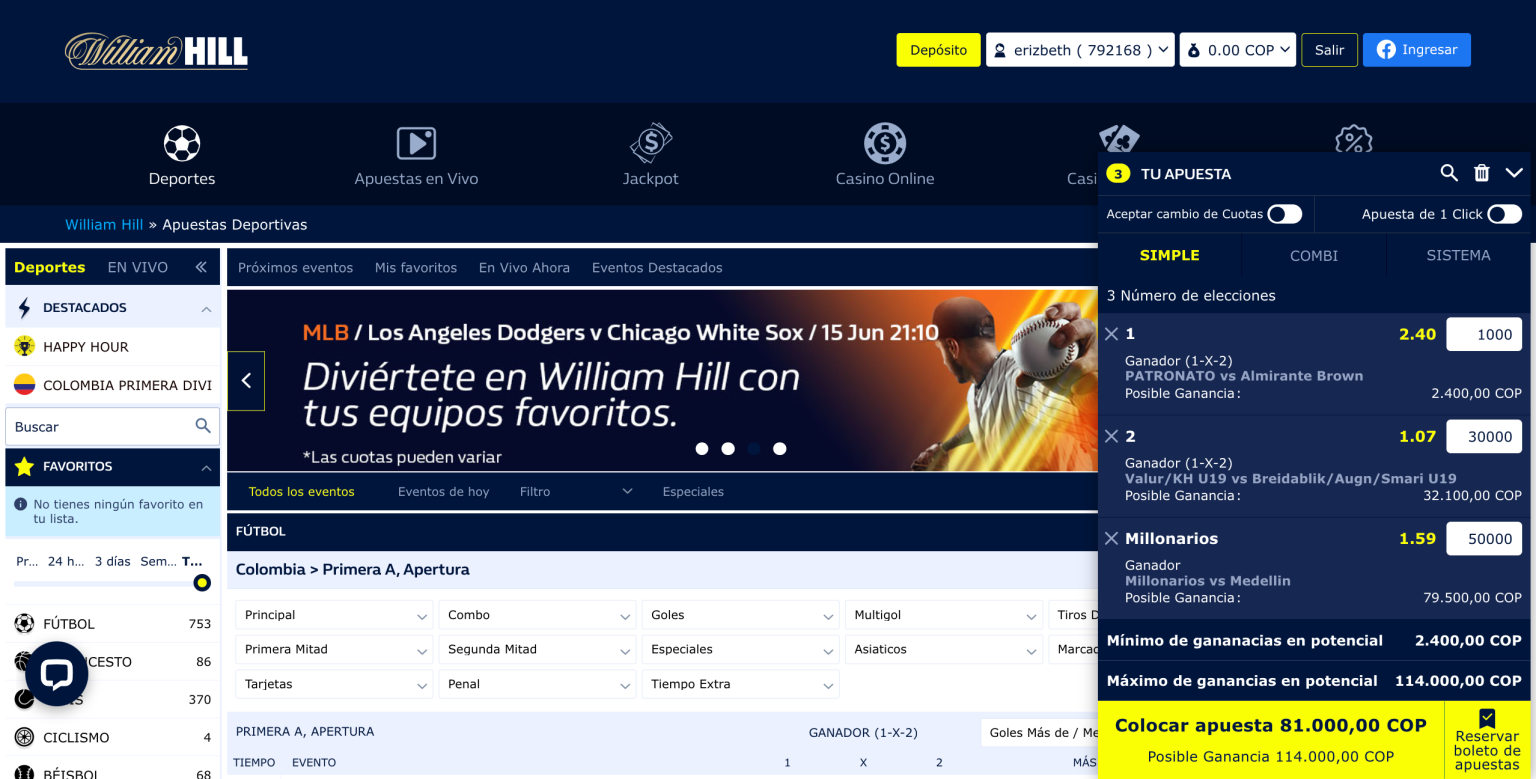Toggle Apuesta de 1 Click

1504,214
